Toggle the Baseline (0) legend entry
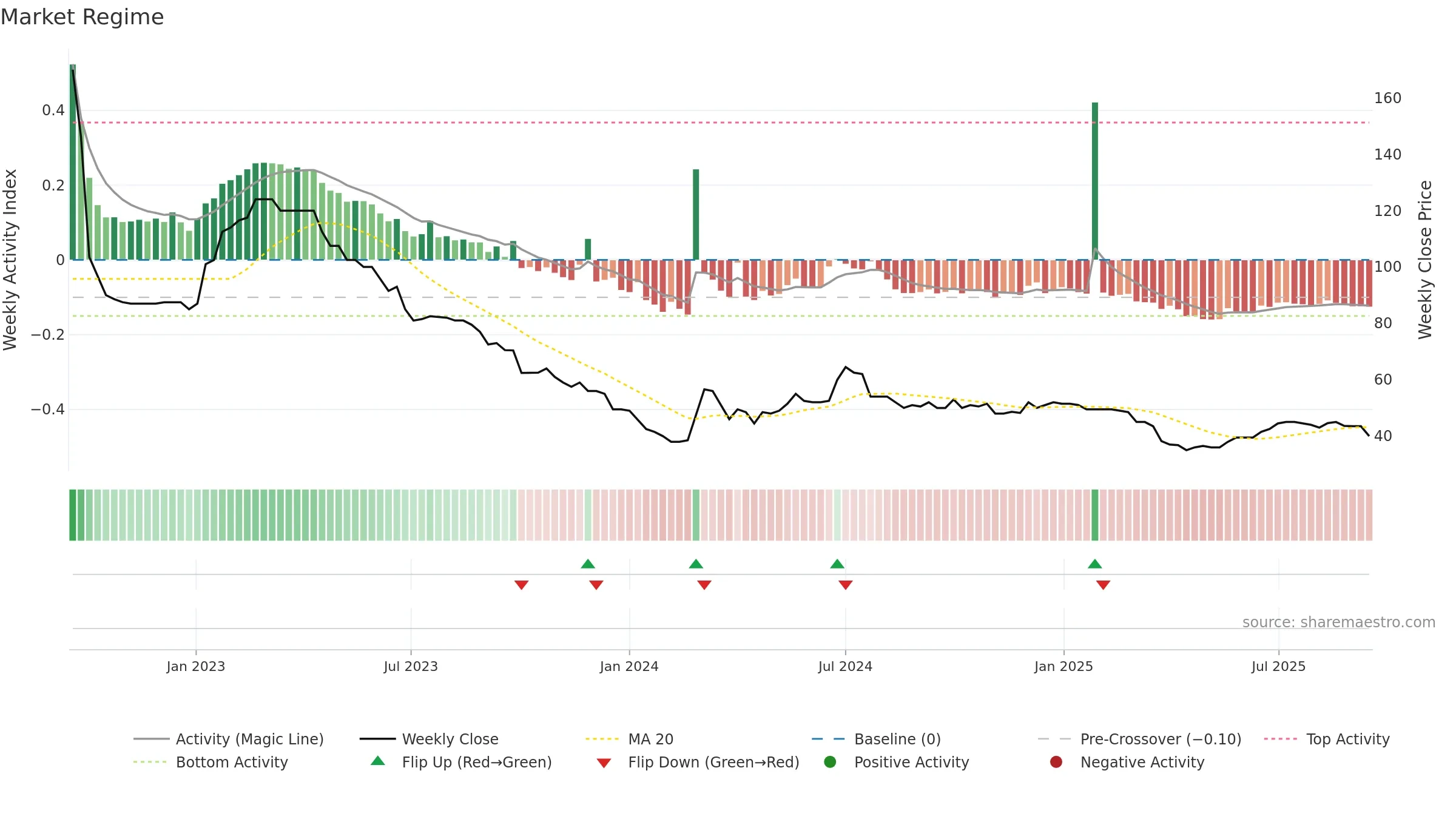The width and height of the screenshot is (1456, 819). point(876,739)
